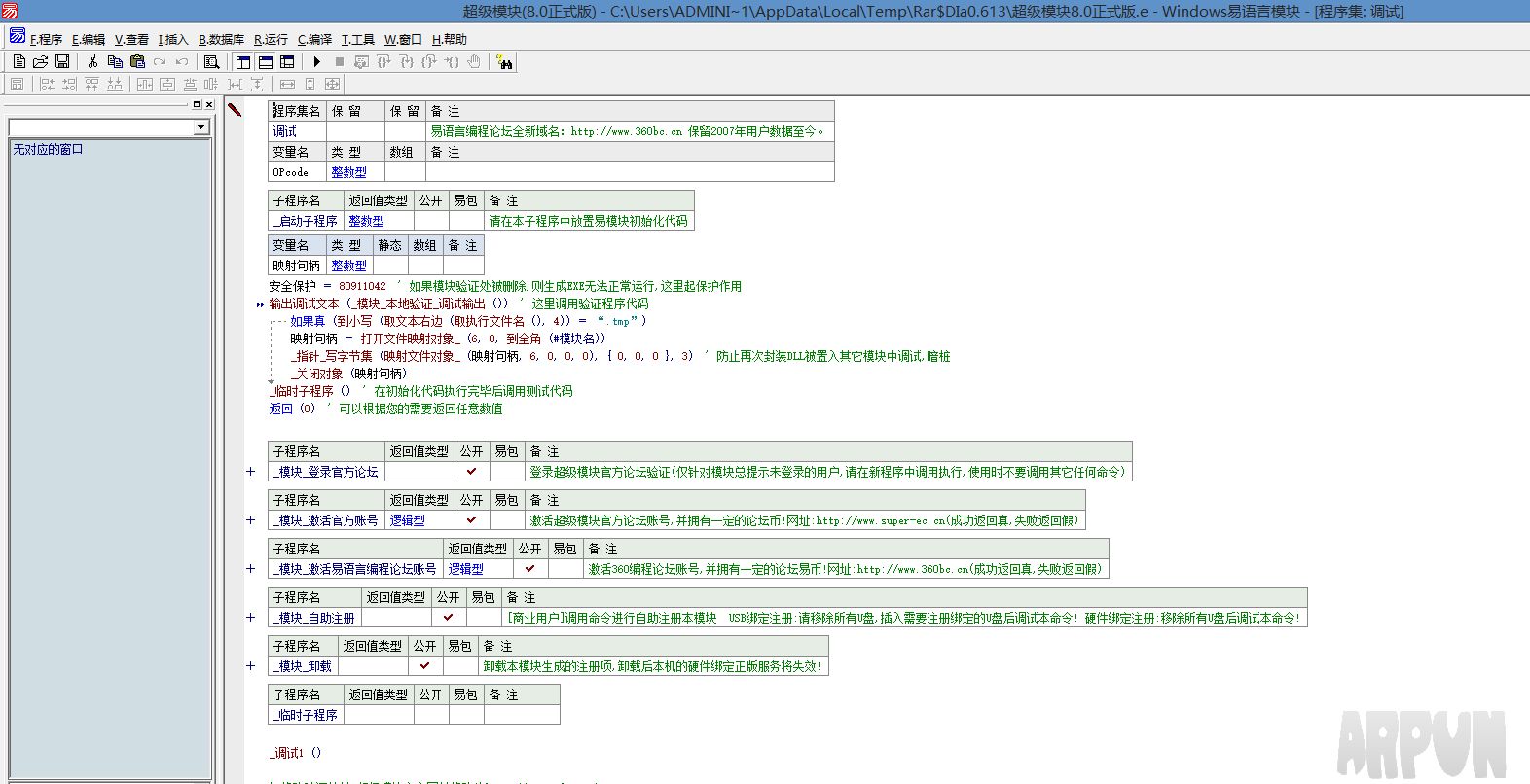Click the New file toolbar icon
Image resolution: width=1530 pixels, height=784 pixels.
pyautogui.click(x=18, y=62)
